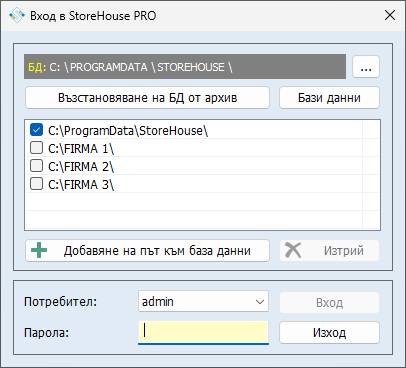Select the C:\FIRMA 1\ row text

pyautogui.click(x=81, y=149)
